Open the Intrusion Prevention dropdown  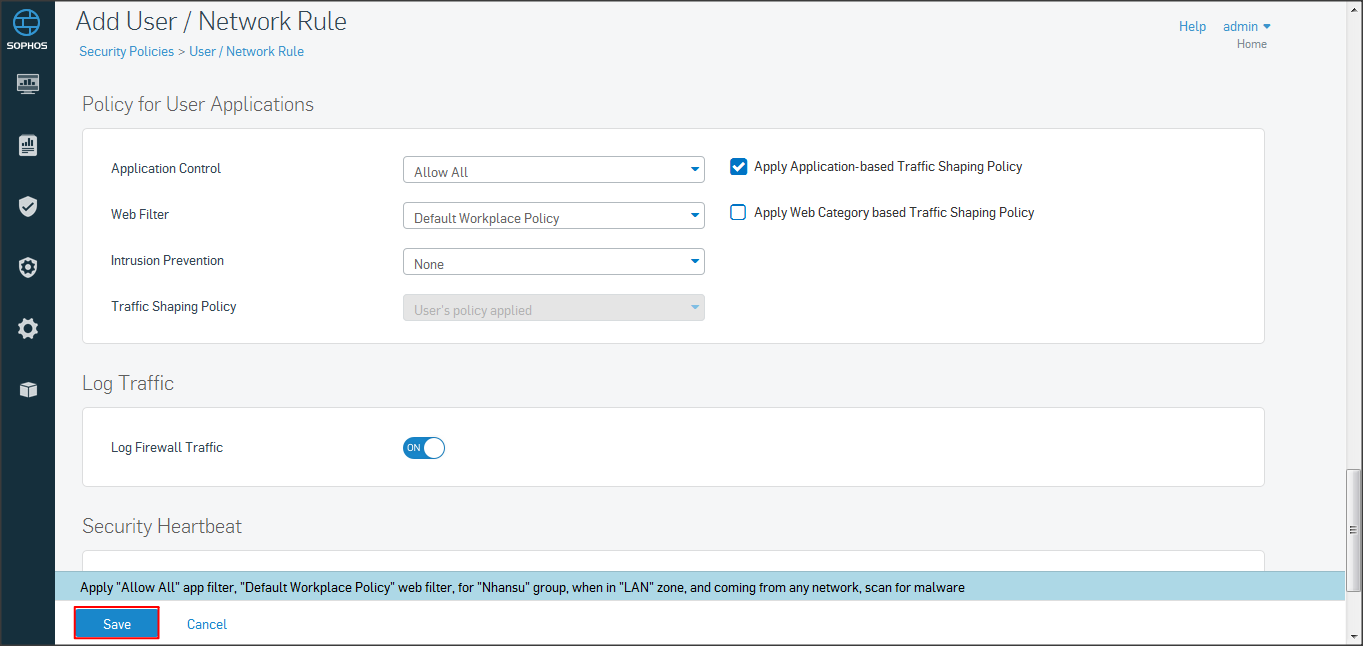[x=553, y=263]
